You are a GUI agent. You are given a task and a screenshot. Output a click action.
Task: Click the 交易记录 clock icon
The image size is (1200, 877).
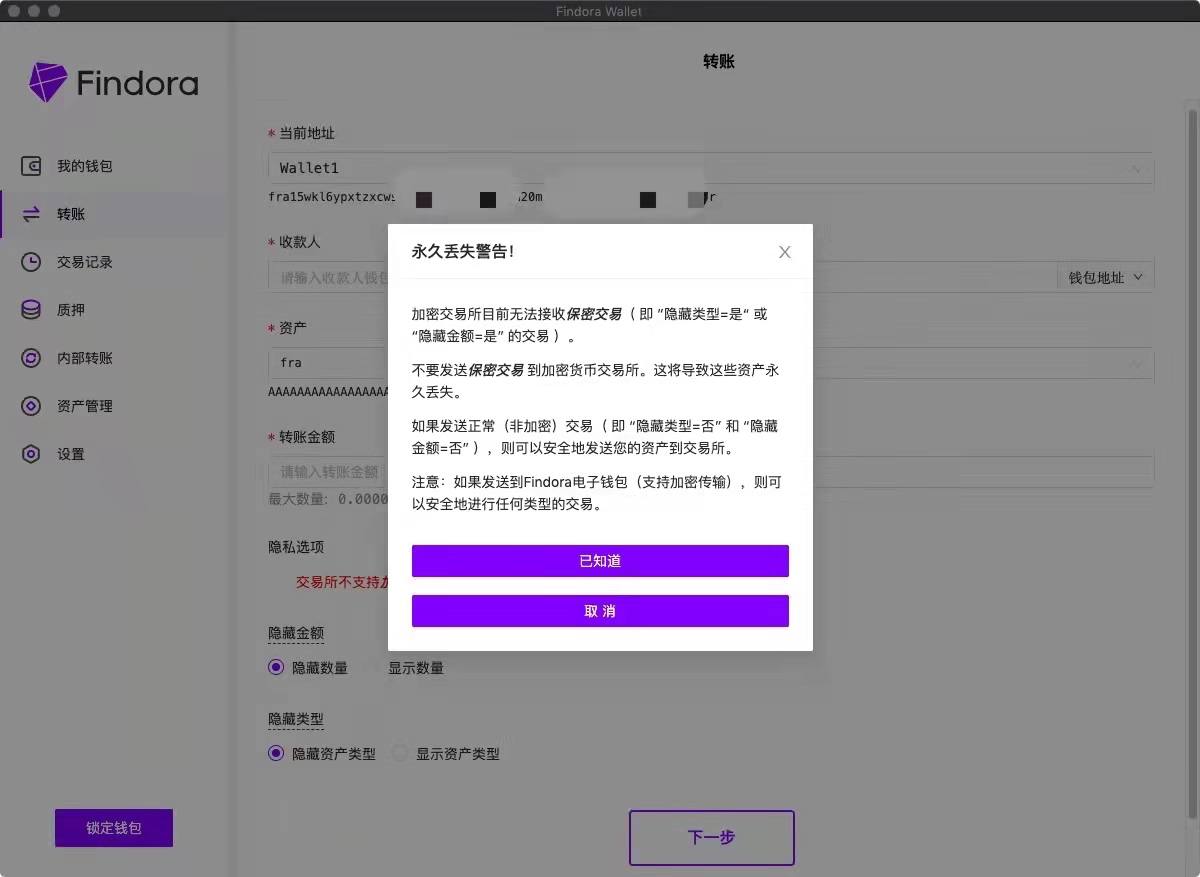tap(31, 262)
